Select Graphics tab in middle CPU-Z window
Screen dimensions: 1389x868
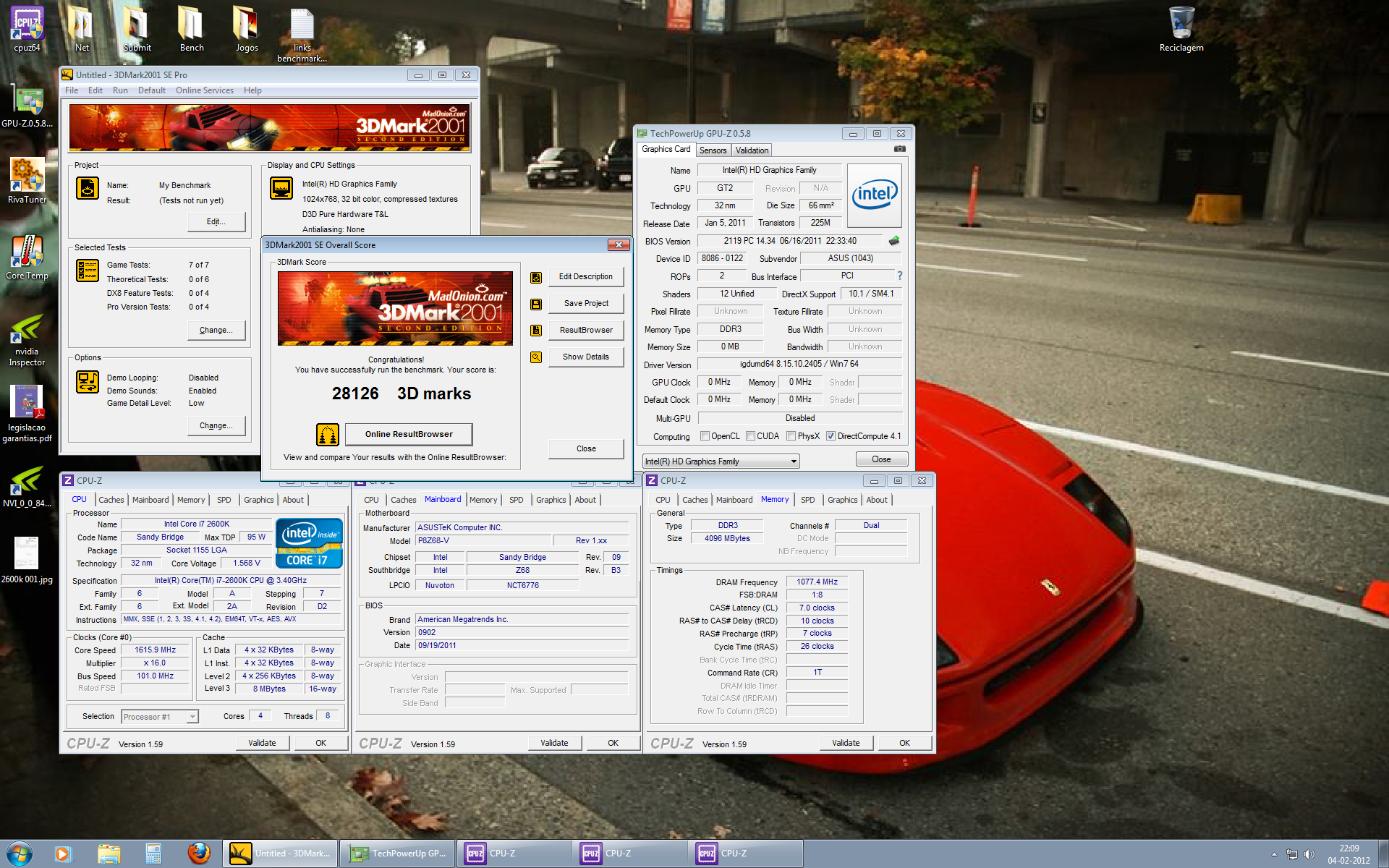[551, 500]
